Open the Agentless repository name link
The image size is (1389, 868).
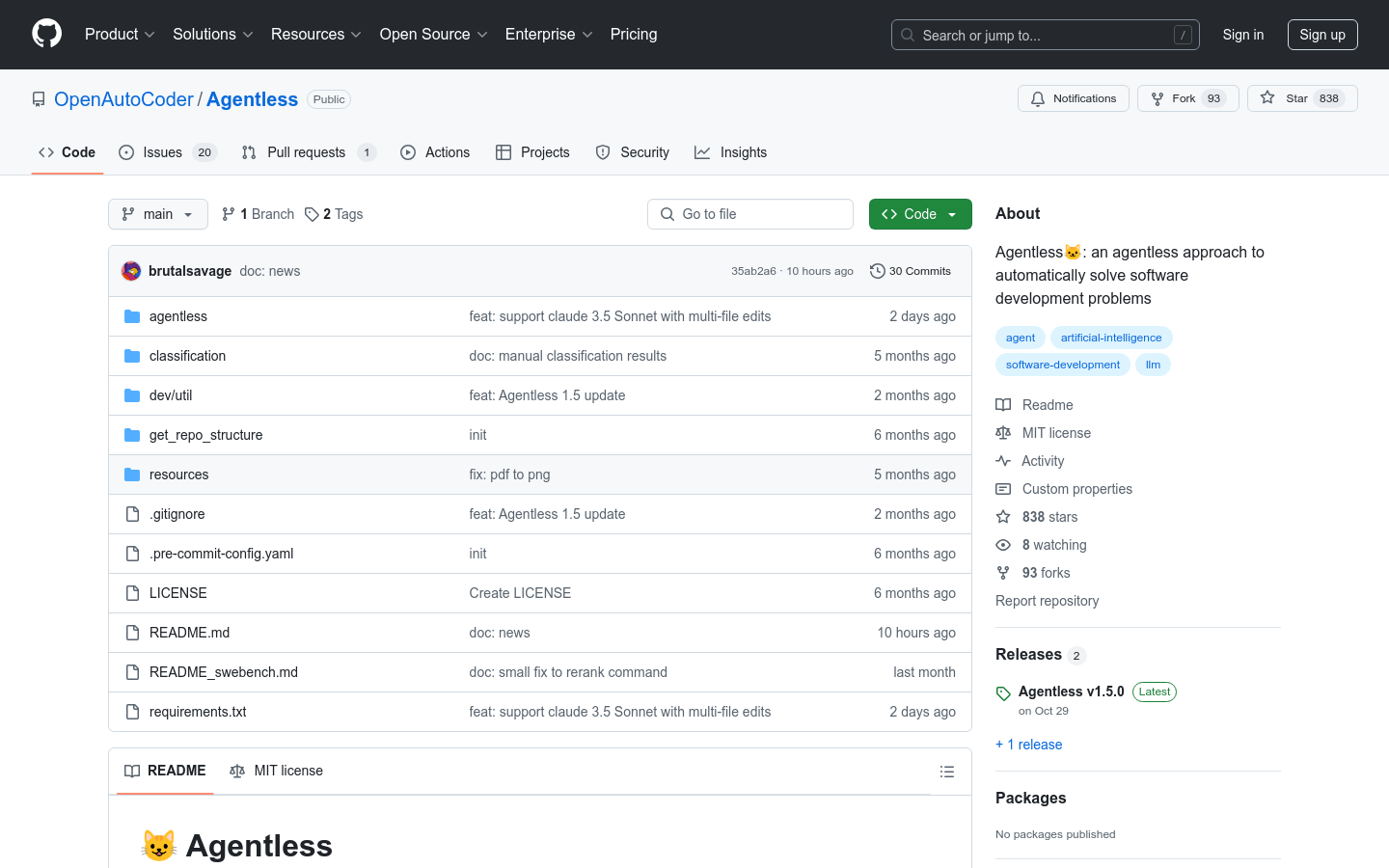[252, 99]
